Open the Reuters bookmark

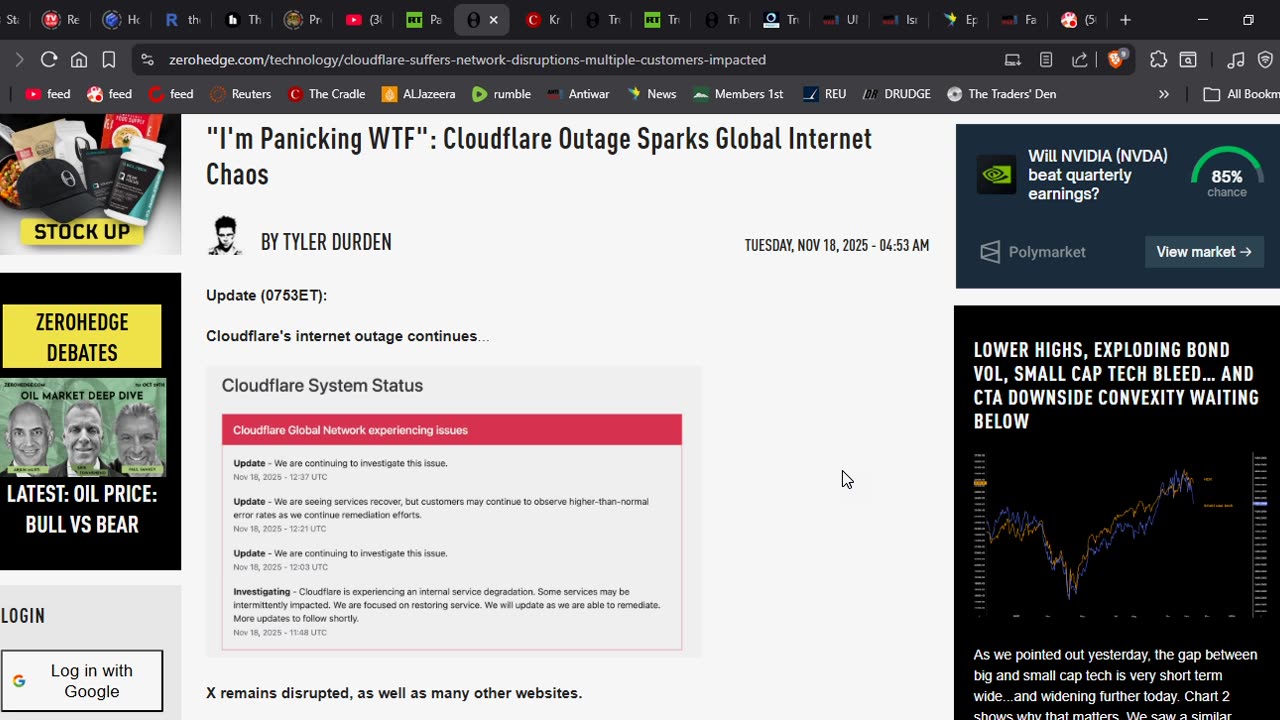click(x=241, y=94)
